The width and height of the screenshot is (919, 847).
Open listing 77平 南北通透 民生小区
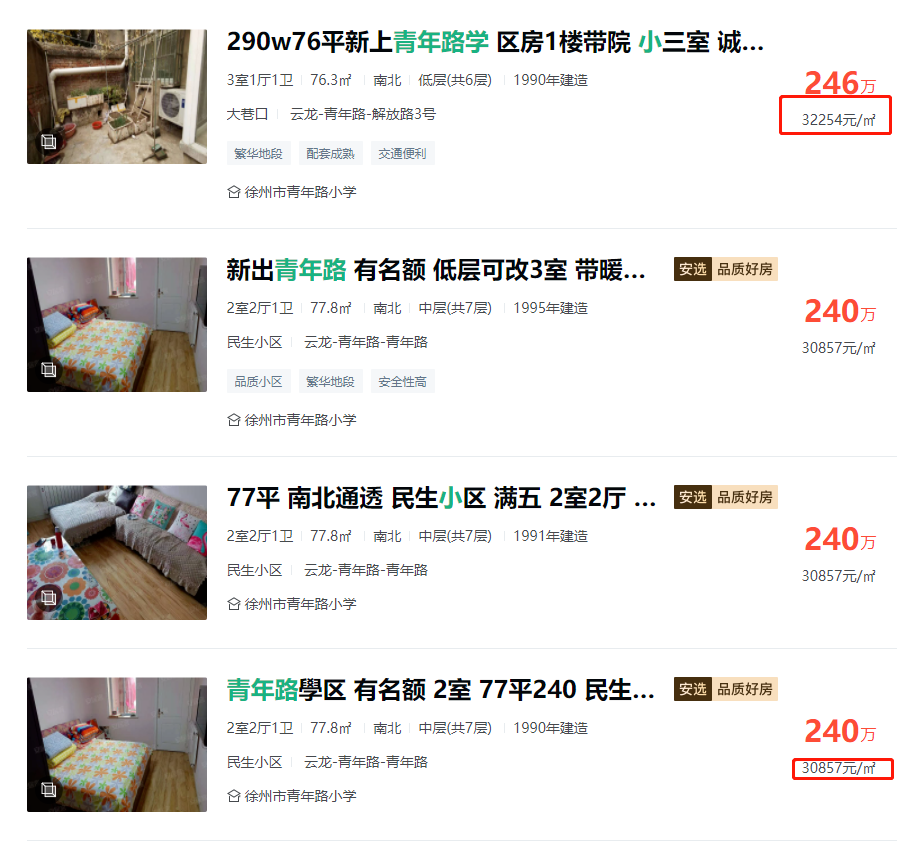coord(441,498)
